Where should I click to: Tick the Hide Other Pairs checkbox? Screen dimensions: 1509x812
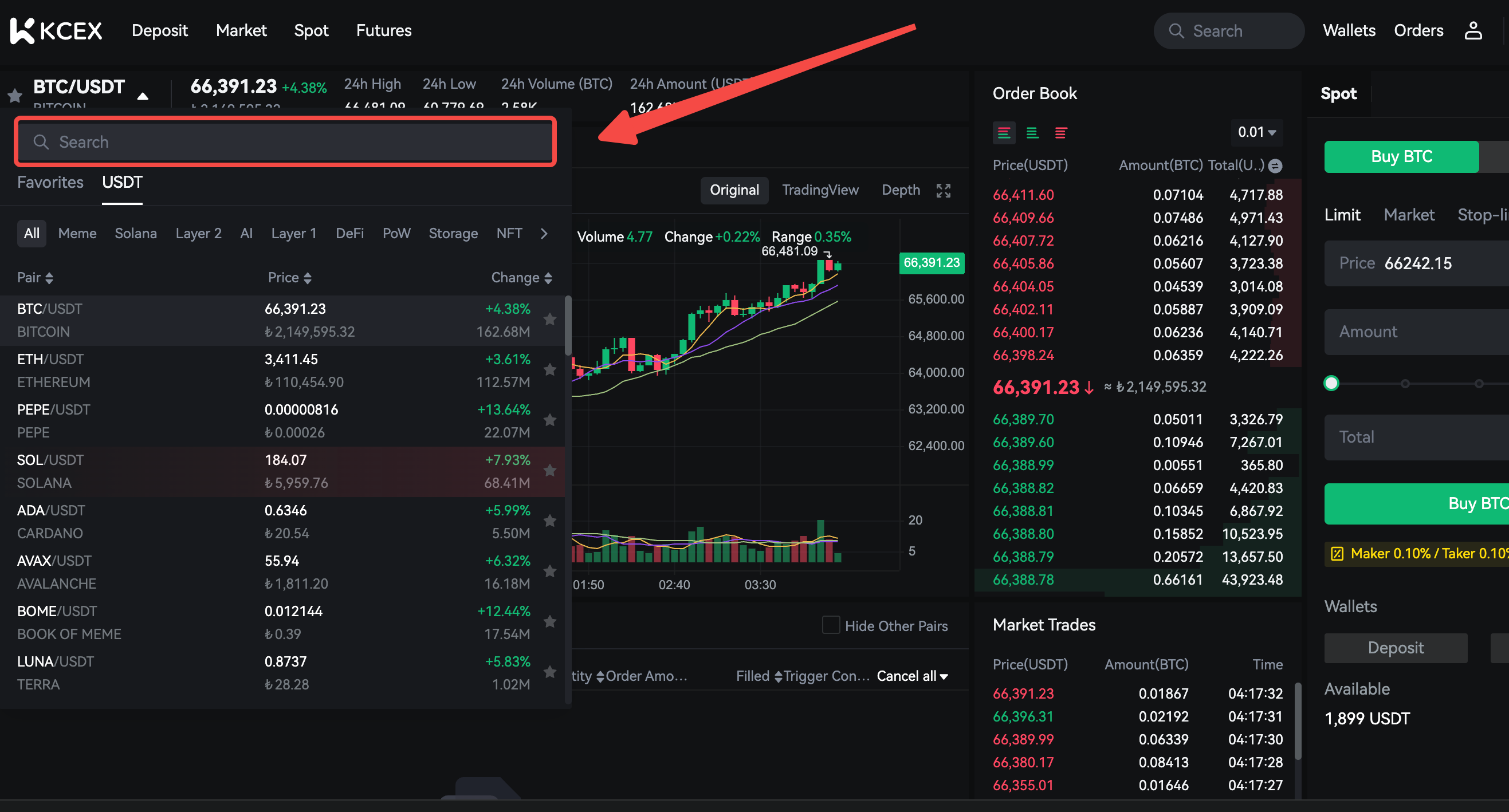pos(831,625)
